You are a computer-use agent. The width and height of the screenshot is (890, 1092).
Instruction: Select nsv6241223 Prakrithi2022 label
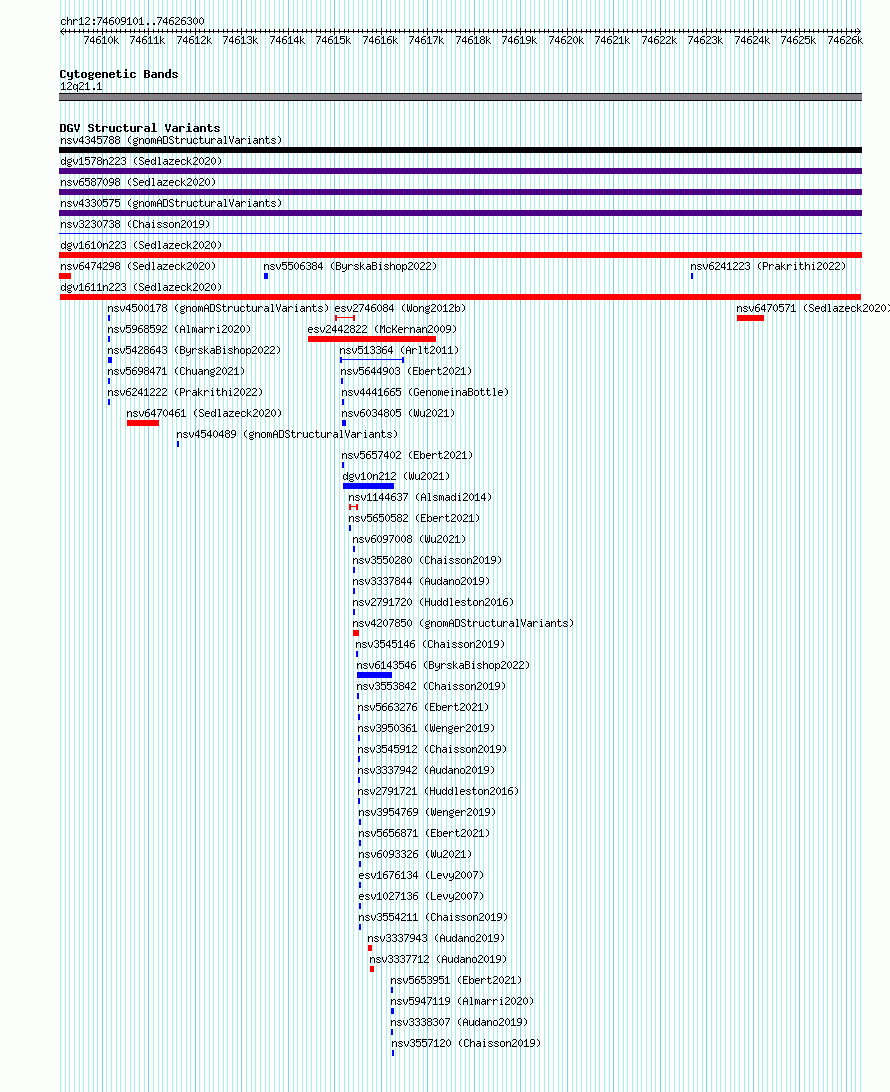point(768,266)
